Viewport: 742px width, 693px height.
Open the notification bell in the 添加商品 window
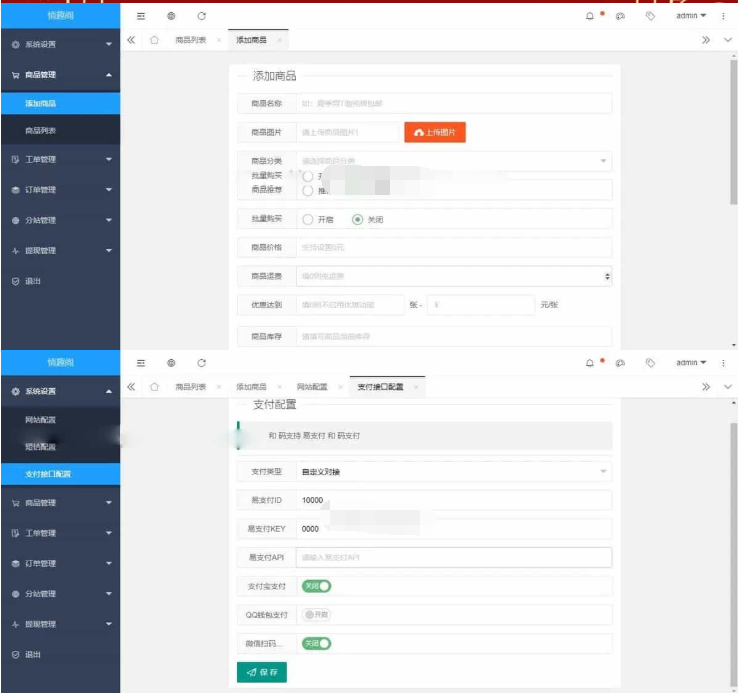click(x=589, y=16)
